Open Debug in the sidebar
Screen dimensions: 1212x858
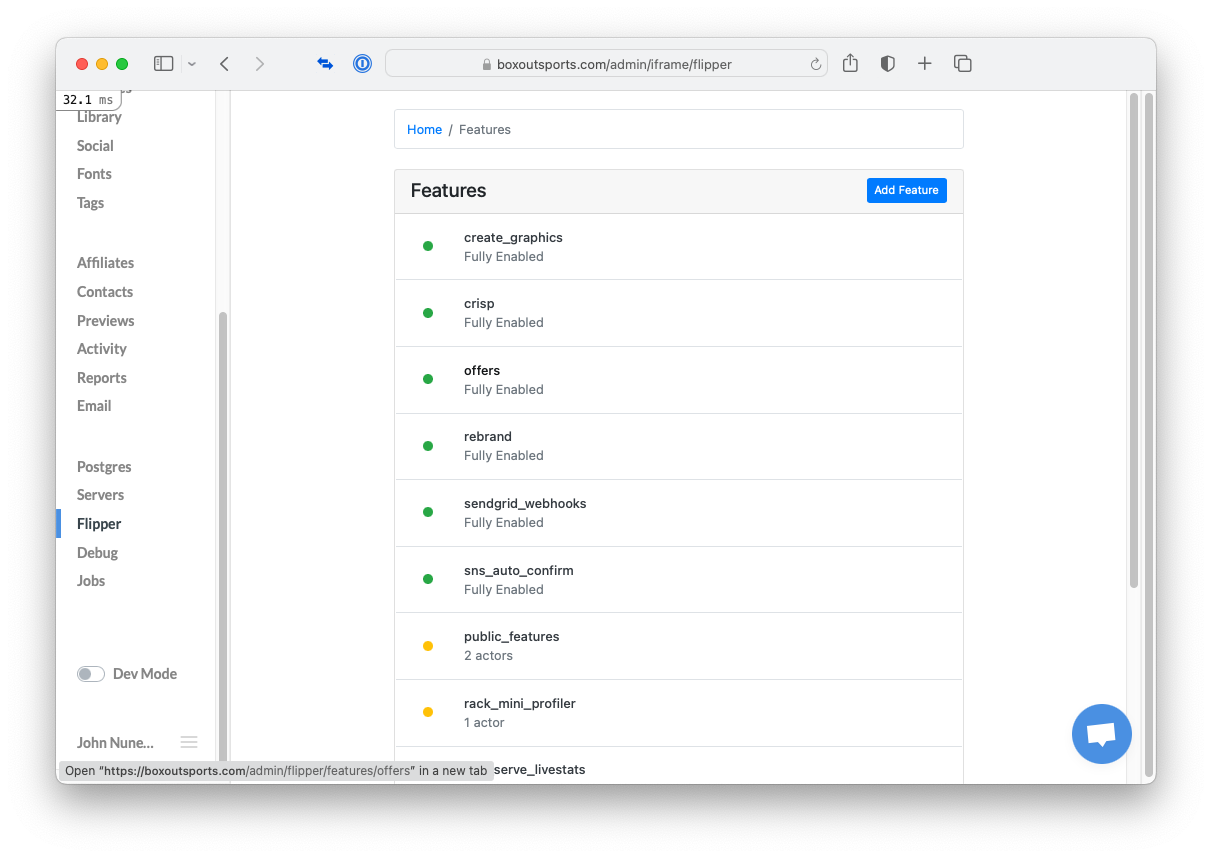coord(97,553)
